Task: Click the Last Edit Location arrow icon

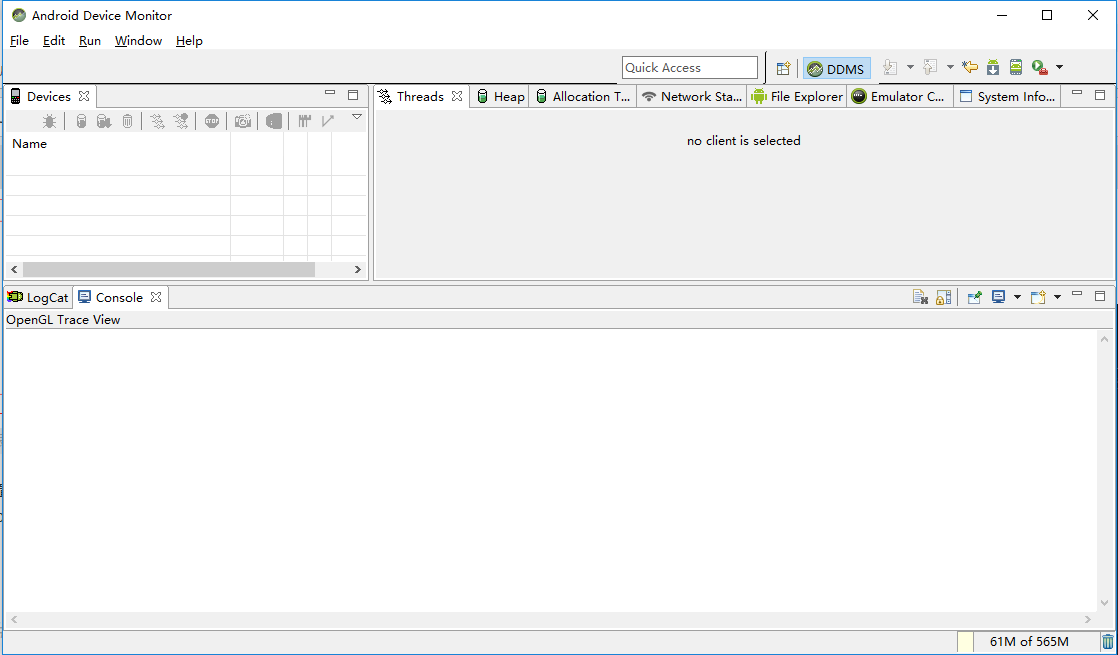Action: point(970,67)
